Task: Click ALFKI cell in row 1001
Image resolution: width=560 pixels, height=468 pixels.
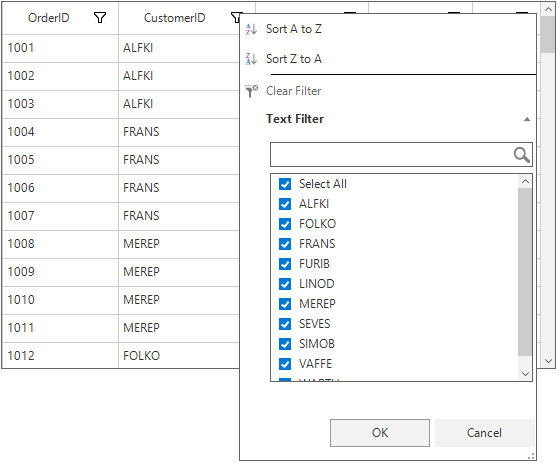Action: (179, 48)
